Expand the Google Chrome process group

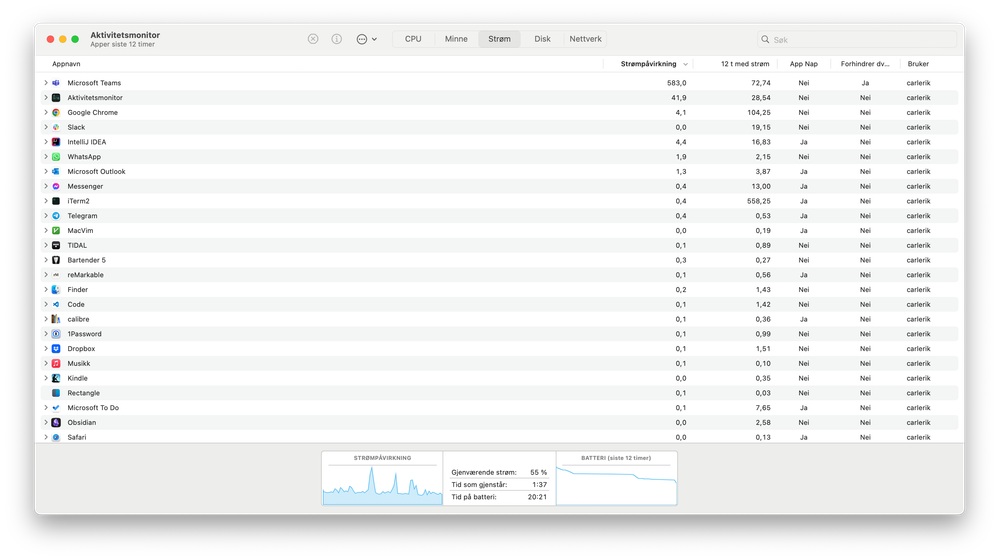[46, 112]
